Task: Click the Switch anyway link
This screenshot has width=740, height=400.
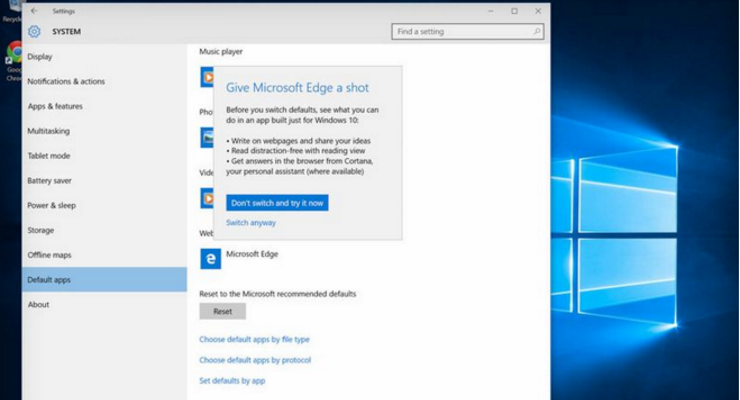Action: pos(251,223)
